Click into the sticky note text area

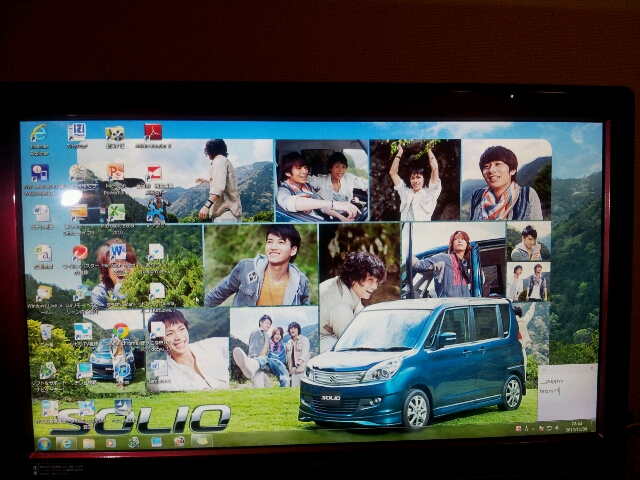(567, 396)
